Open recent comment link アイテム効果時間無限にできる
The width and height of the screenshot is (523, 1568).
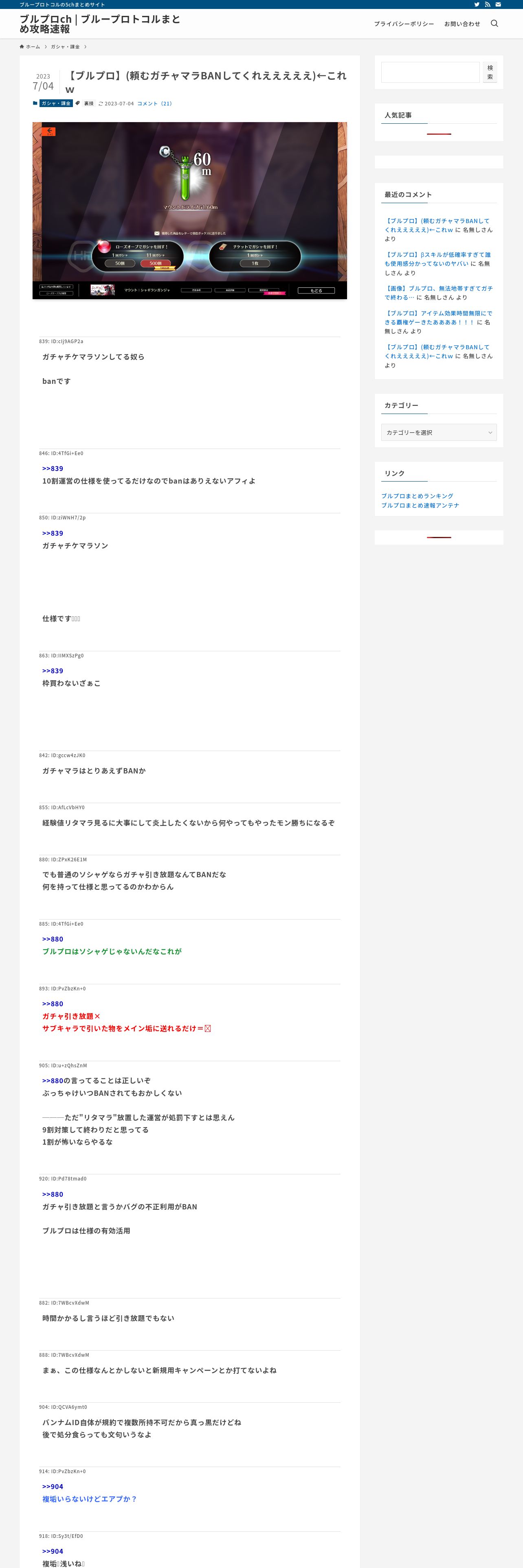coord(438,318)
